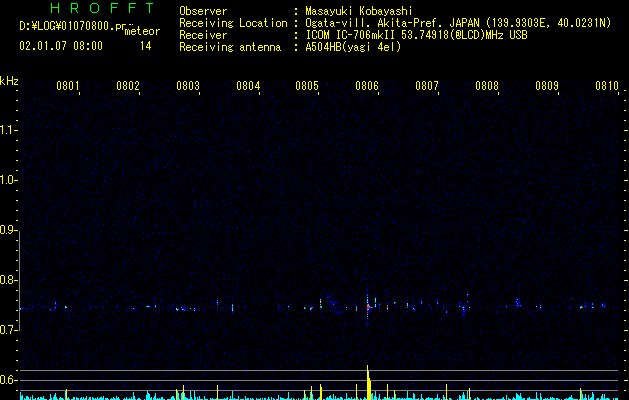Click observer name Masayuki Kobayashi

[x=359, y=11]
